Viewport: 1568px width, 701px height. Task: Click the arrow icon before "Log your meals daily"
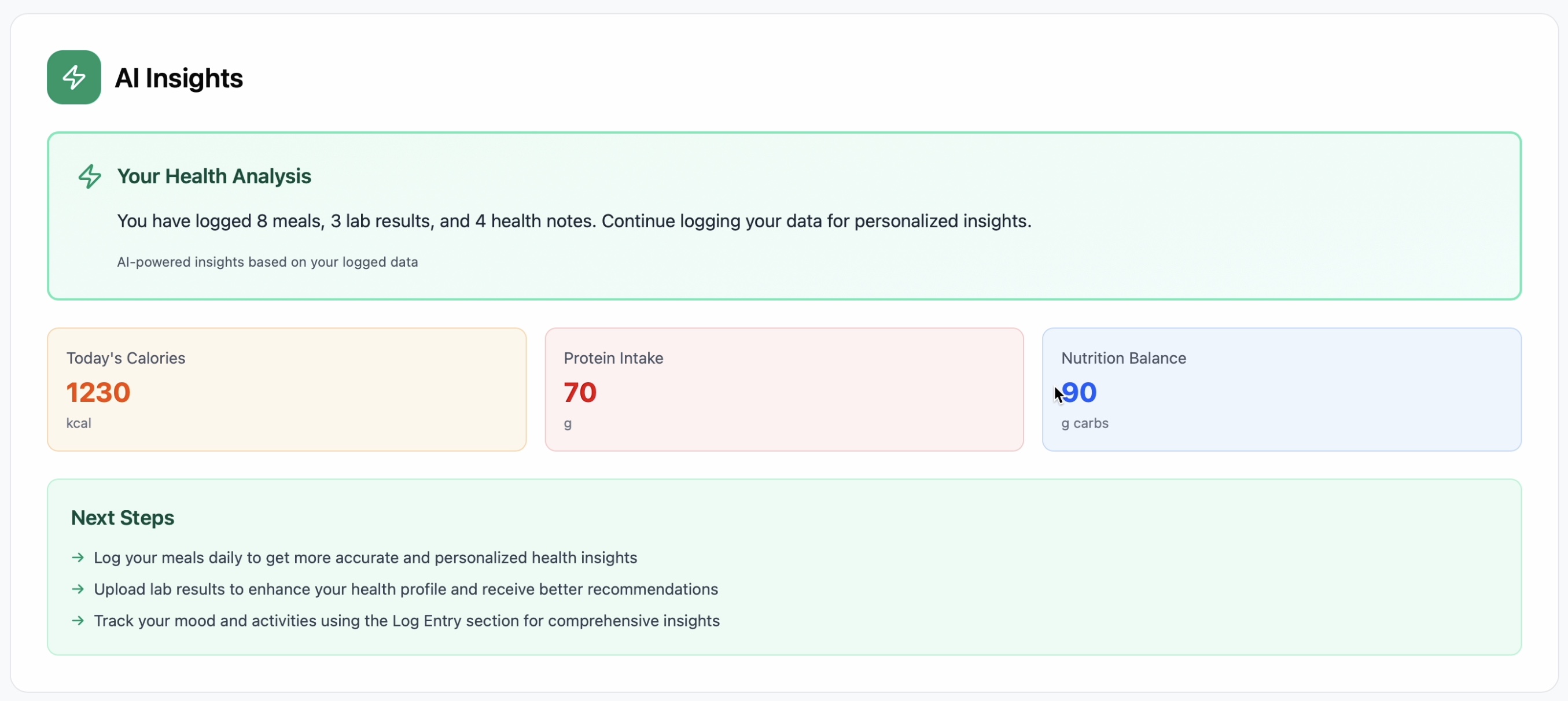[x=78, y=558]
